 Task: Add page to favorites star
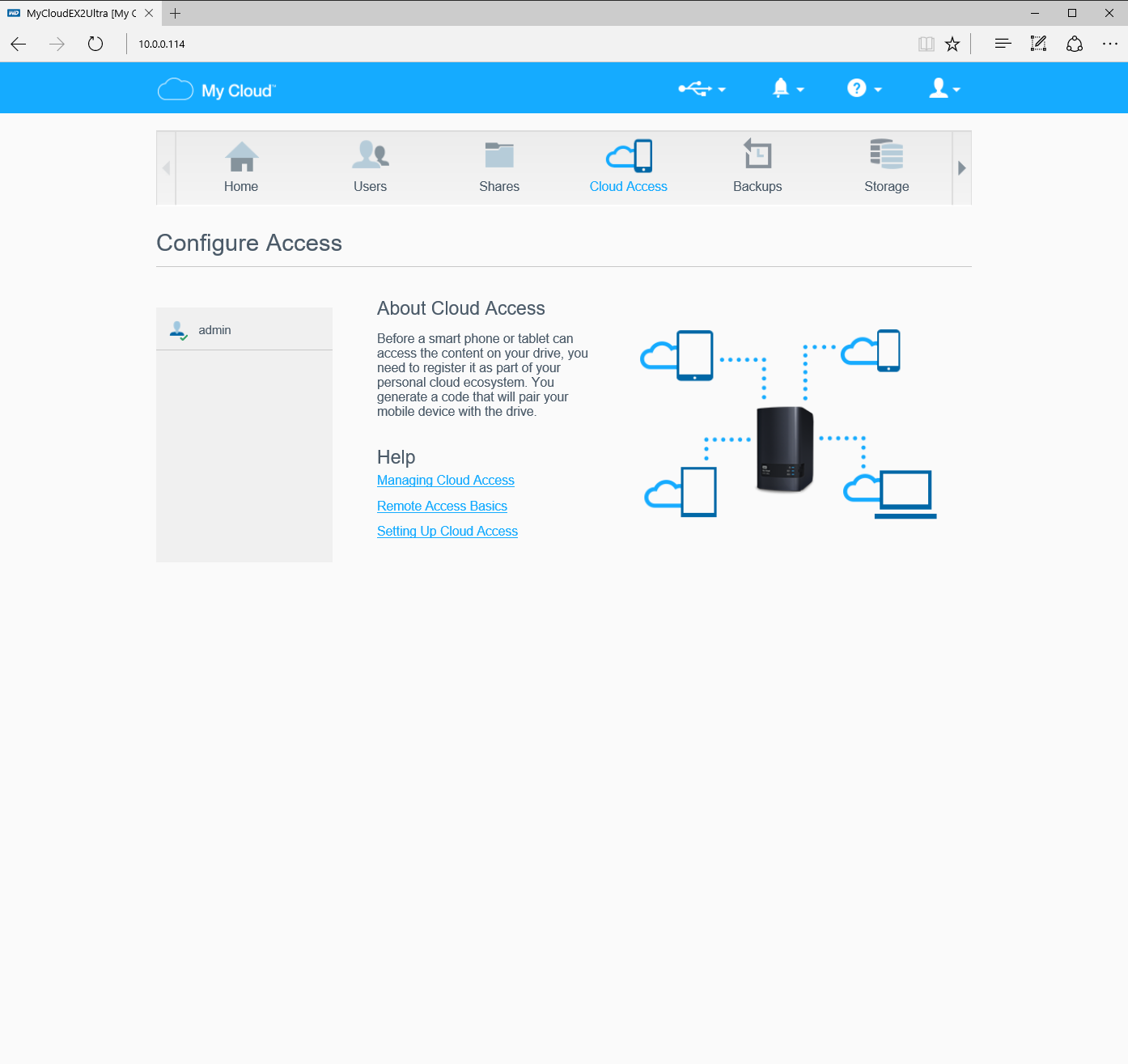pyautogui.click(x=952, y=45)
